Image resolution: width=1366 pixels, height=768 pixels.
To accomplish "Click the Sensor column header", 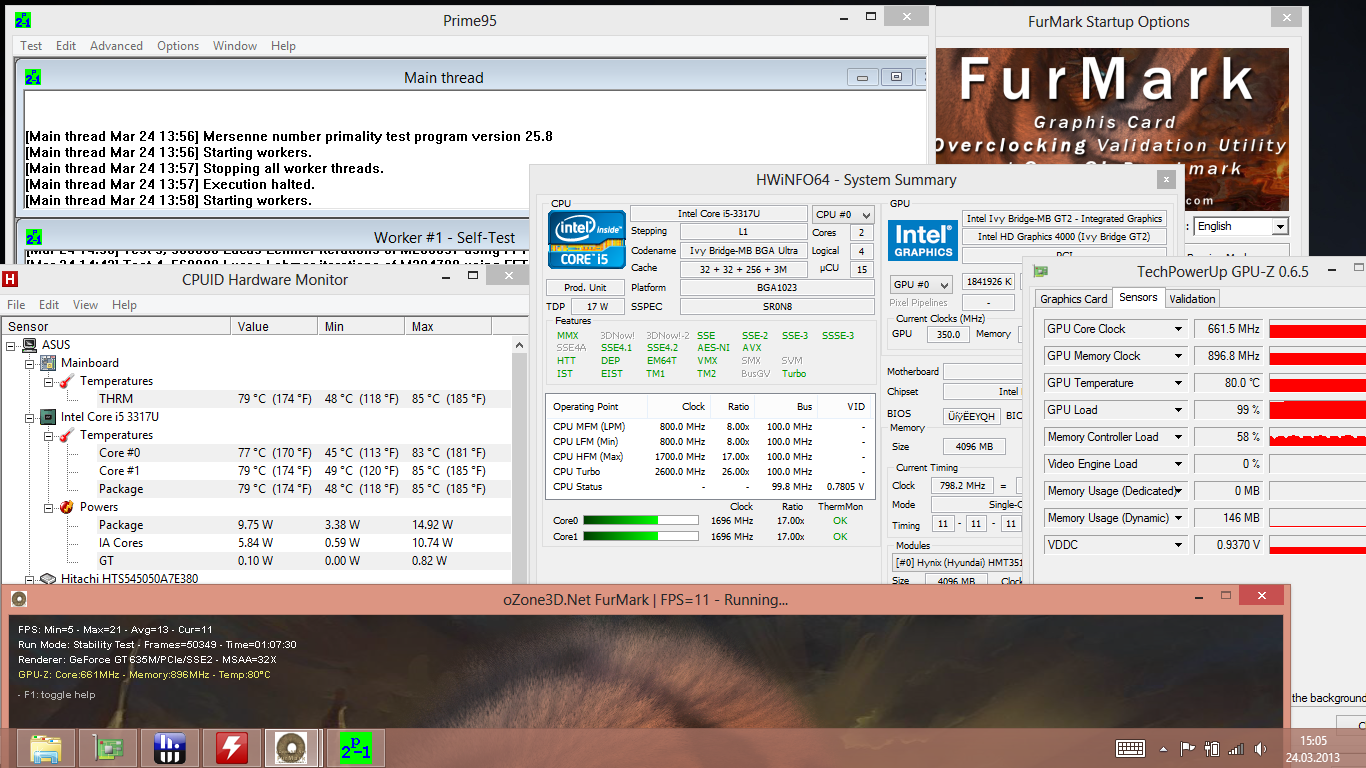I will tap(116, 327).
